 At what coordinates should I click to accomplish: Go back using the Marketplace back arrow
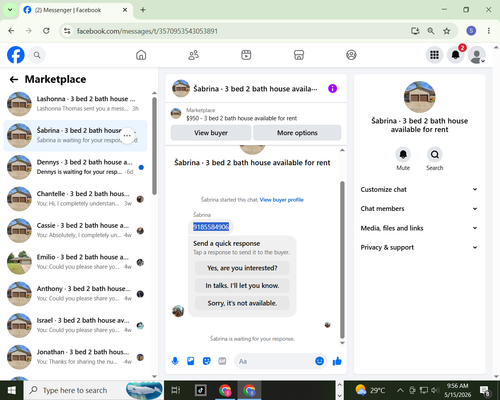14,79
